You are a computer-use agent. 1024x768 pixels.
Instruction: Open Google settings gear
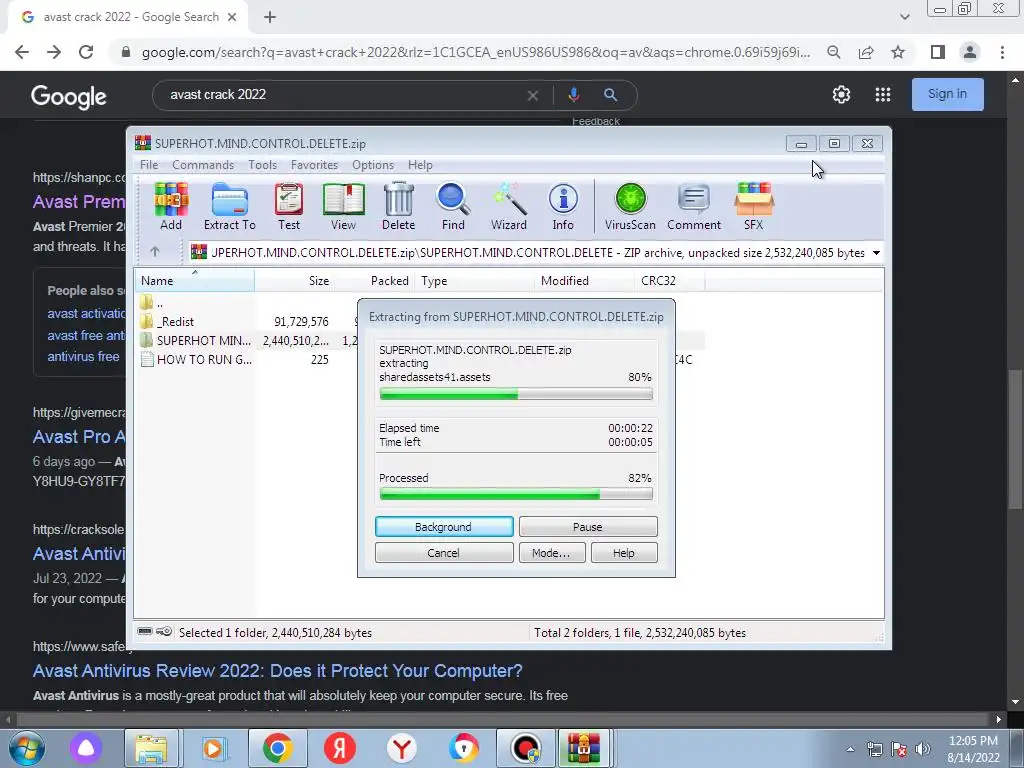(841, 95)
